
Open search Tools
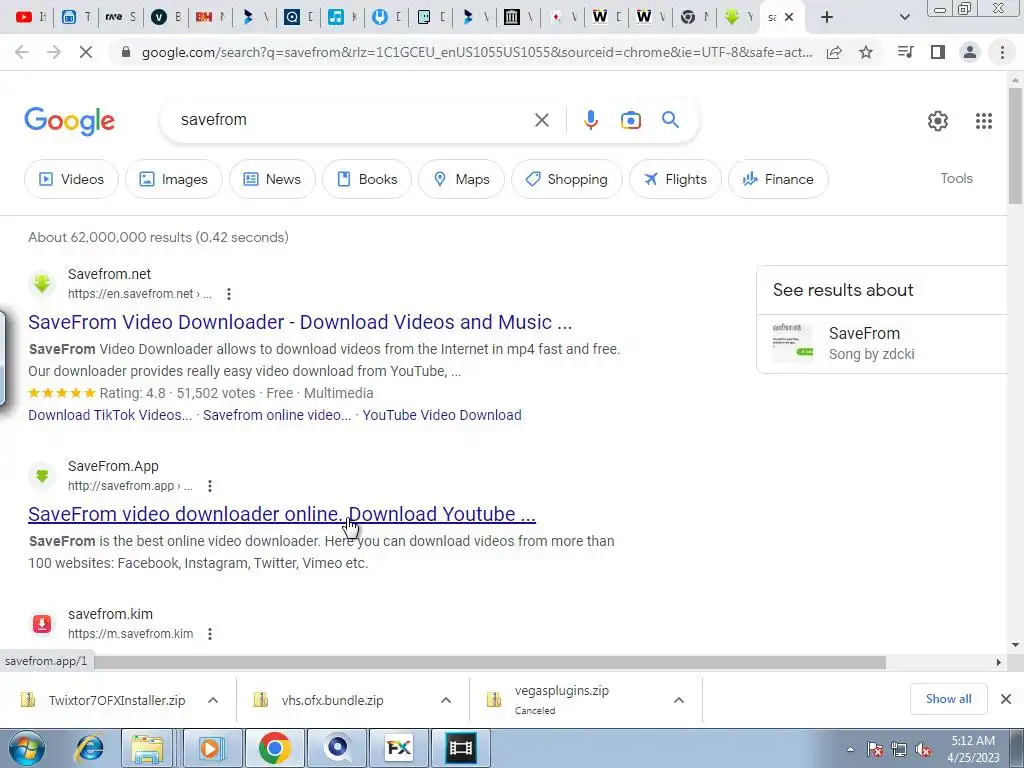pyautogui.click(x=956, y=178)
